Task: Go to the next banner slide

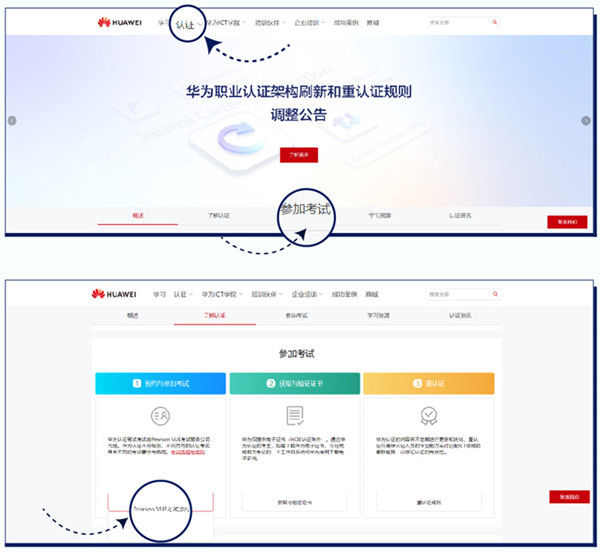Action: pyautogui.click(x=585, y=121)
